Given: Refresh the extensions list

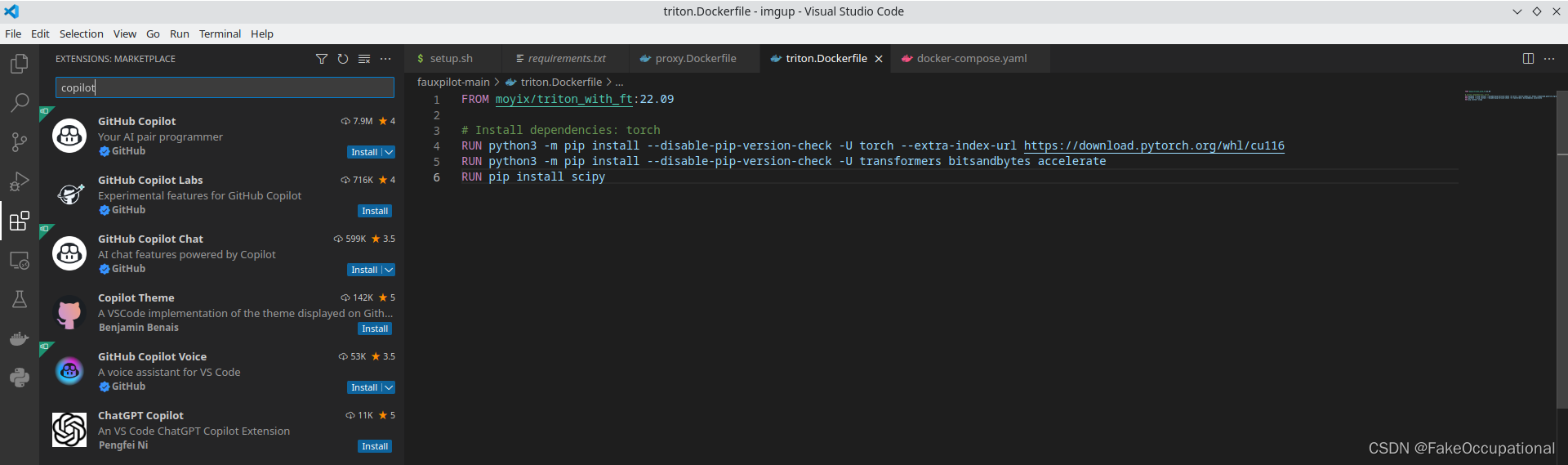Looking at the screenshot, I should click(343, 59).
